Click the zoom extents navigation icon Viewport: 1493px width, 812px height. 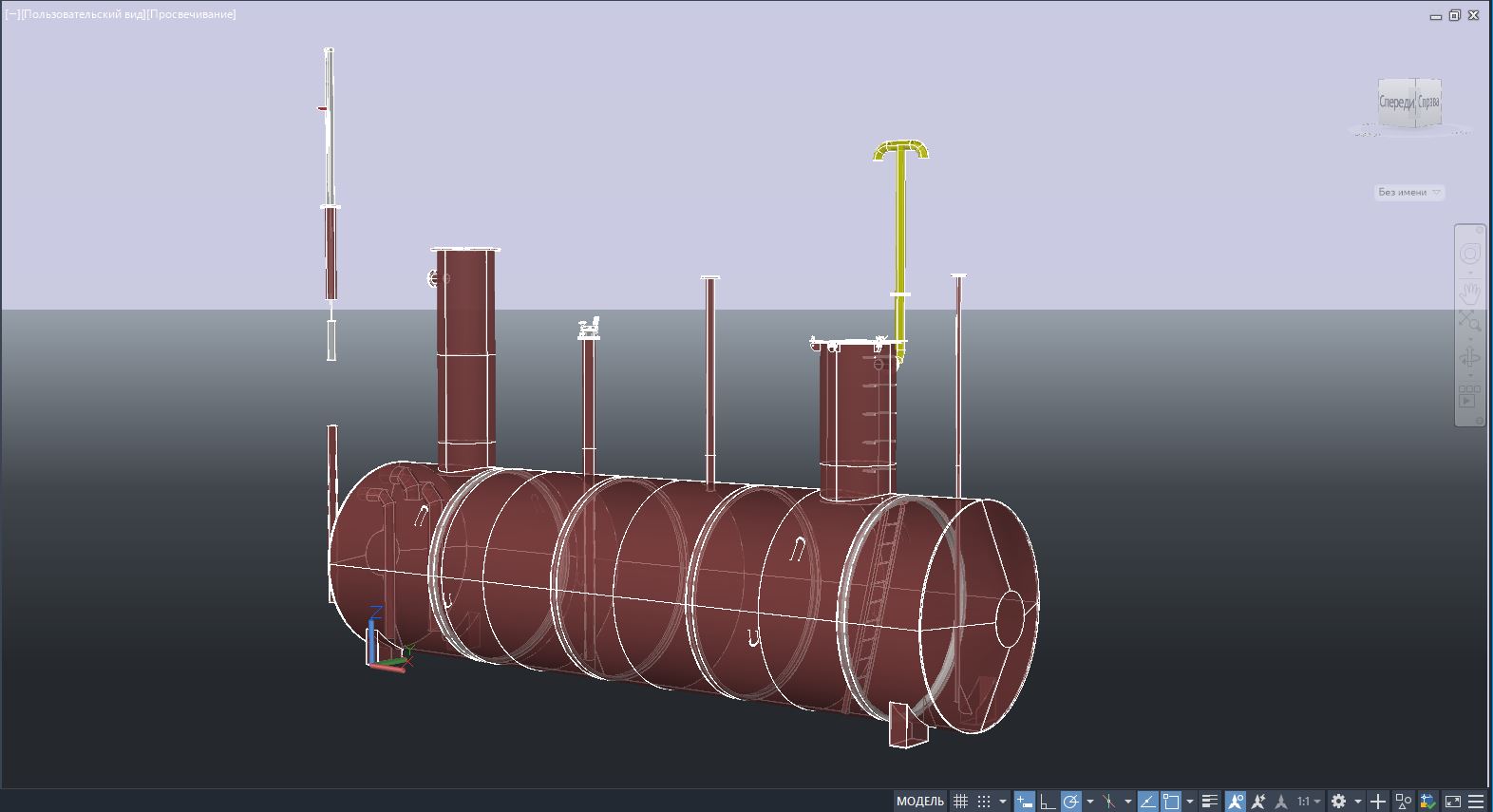[1469, 320]
